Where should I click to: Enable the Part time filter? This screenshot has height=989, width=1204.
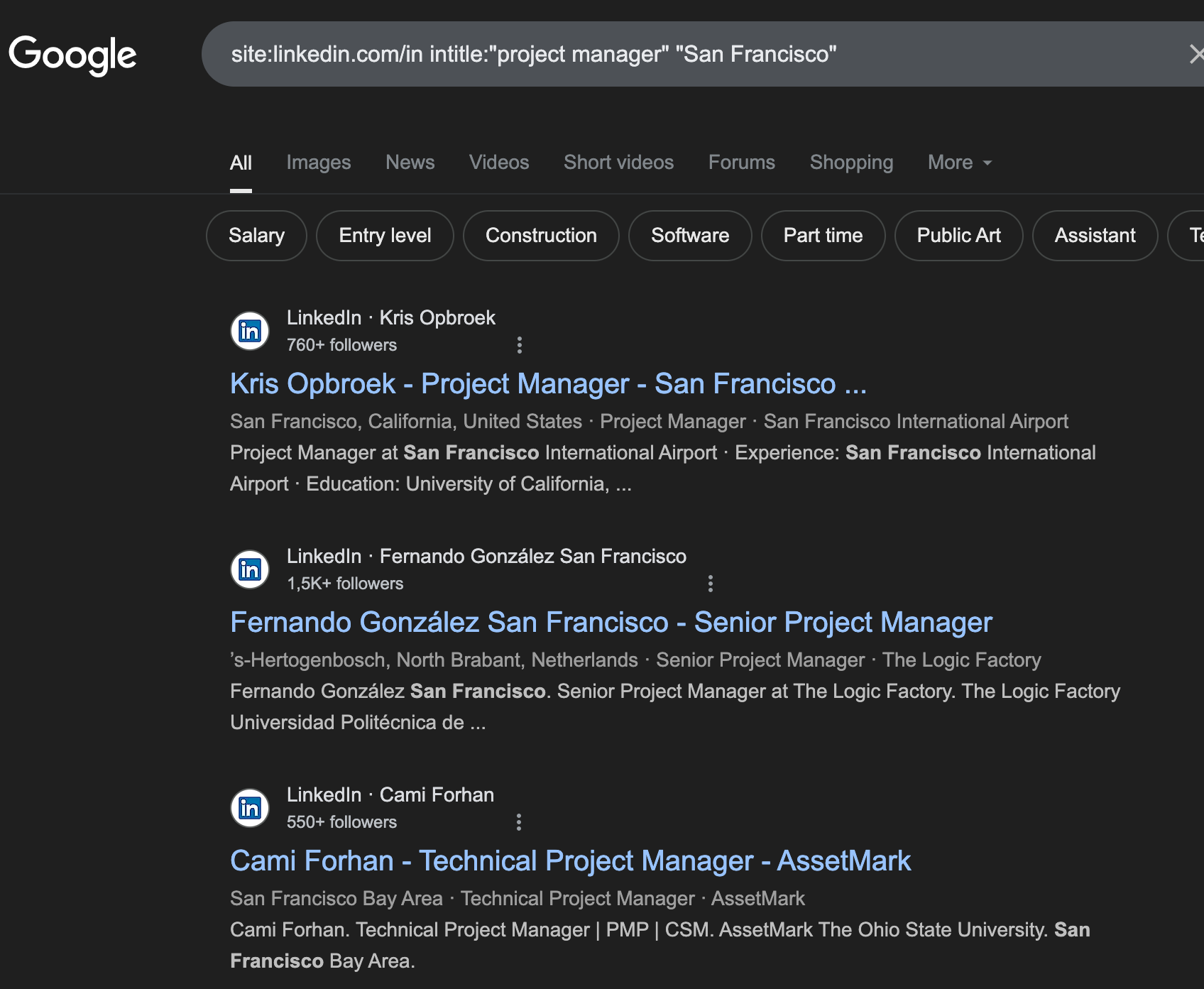pyautogui.click(x=823, y=235)
